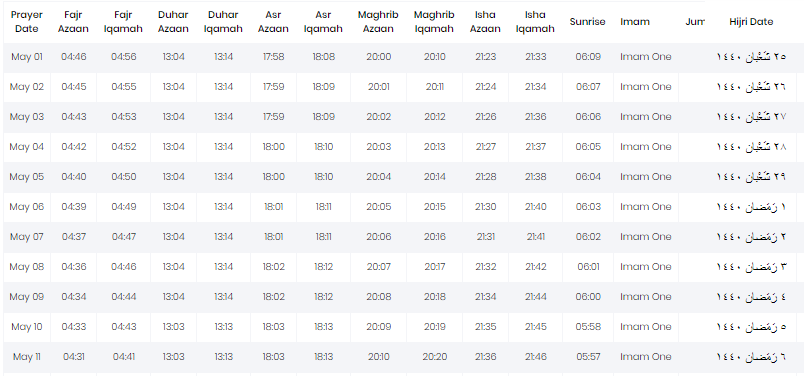Click the May 01 date cell
This screenshot has height=376, width=804.
pos(27,57)
